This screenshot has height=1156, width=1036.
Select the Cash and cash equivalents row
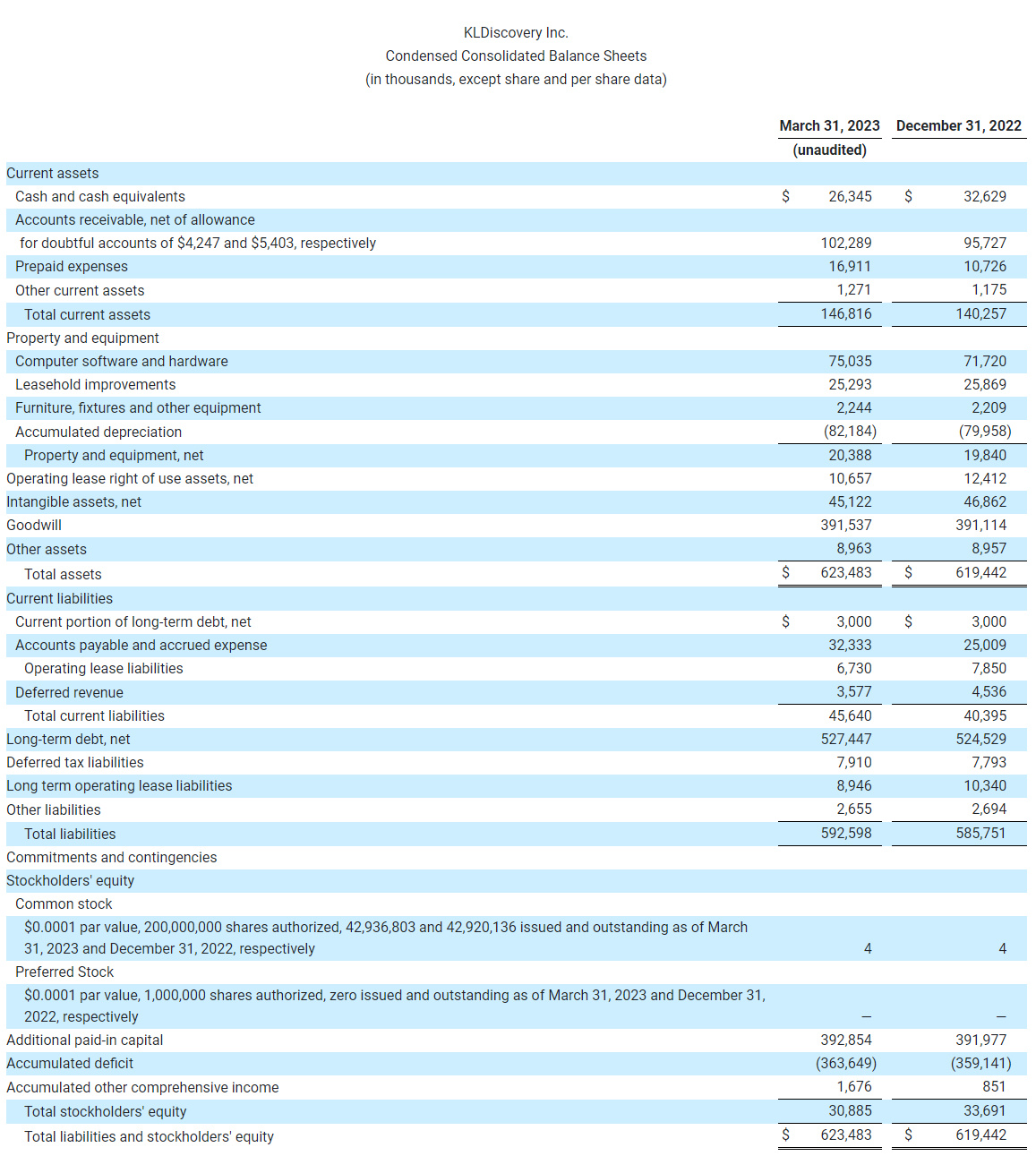99,196
